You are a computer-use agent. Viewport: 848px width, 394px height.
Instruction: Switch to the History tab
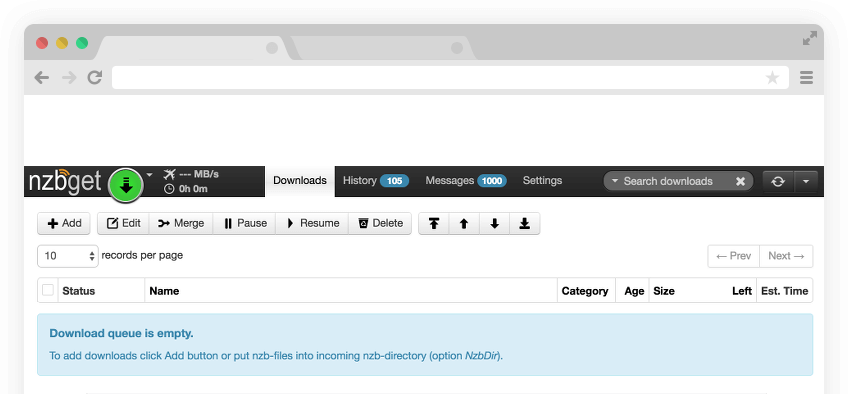(x=376, y=181)
